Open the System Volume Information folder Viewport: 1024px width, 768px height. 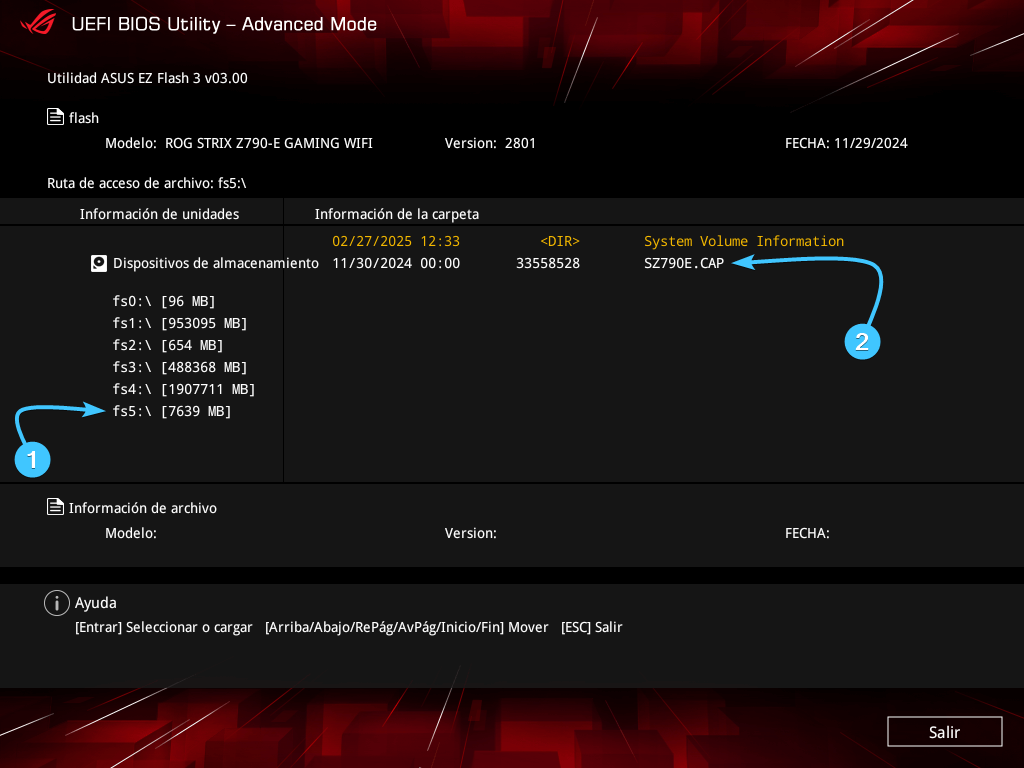pyautogui.click(x=744, y=241)
